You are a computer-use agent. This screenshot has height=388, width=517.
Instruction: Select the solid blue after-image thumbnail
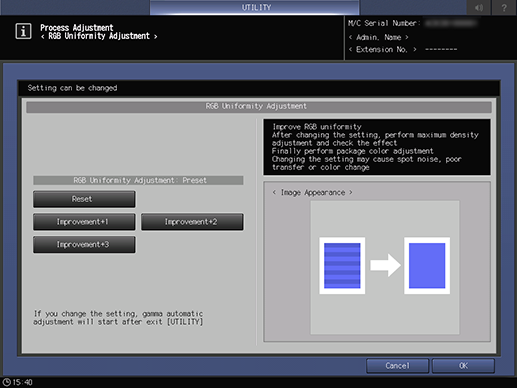point(427,266)
